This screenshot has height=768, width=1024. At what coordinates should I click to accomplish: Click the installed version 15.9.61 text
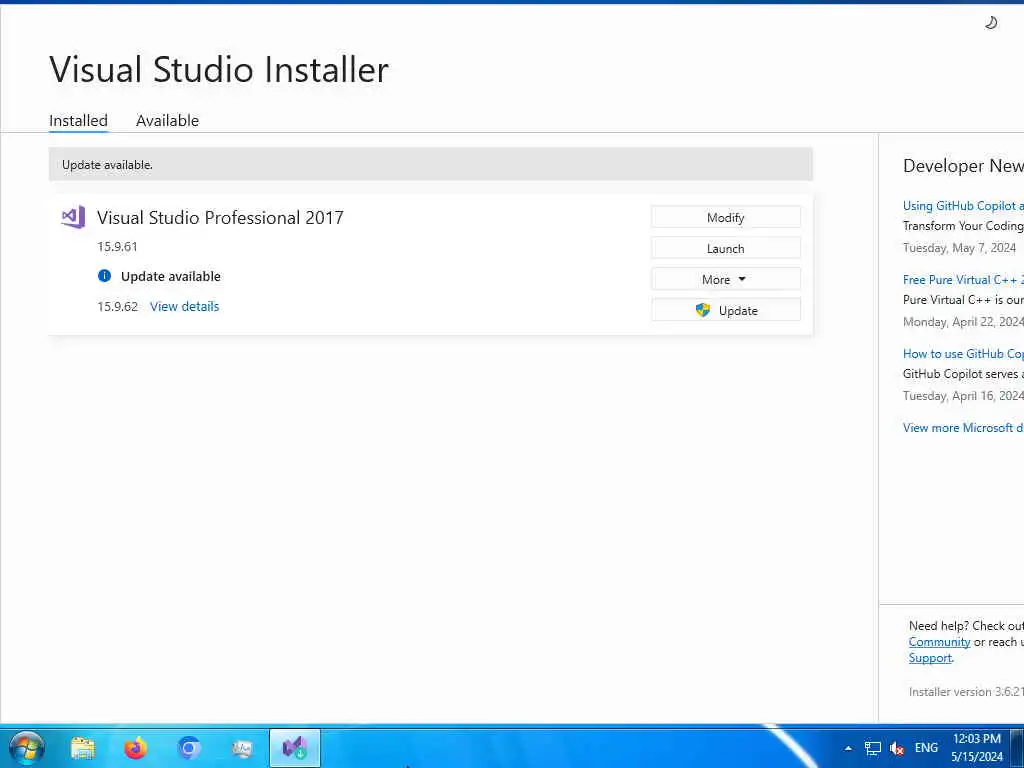coord(118,246)
